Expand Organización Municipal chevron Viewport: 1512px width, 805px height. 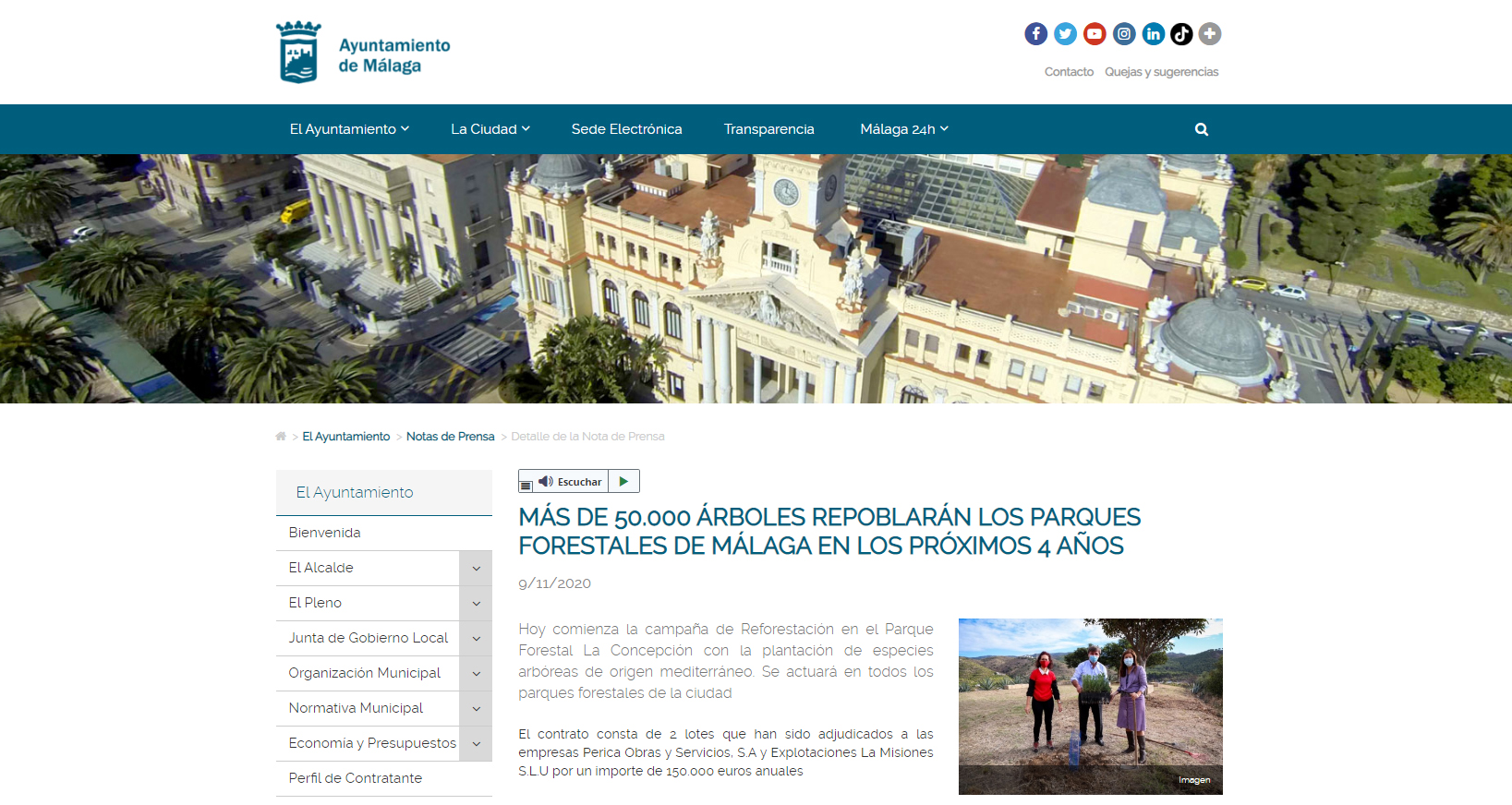click(476, 674)
